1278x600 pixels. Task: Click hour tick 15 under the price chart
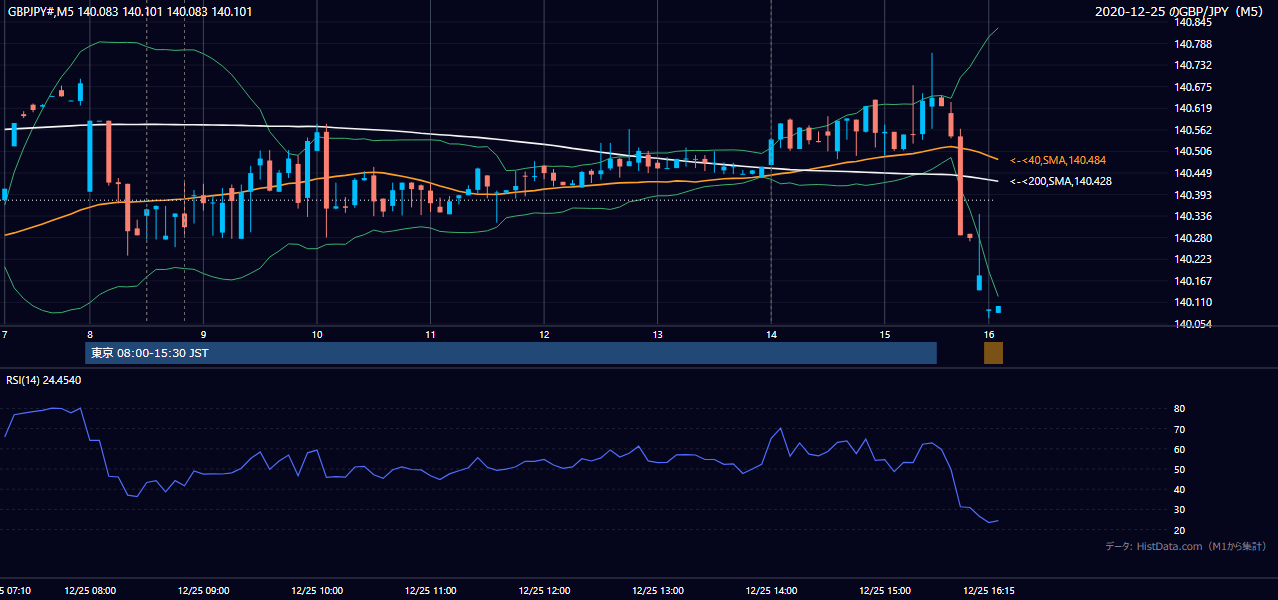click(x=885, y=334)
